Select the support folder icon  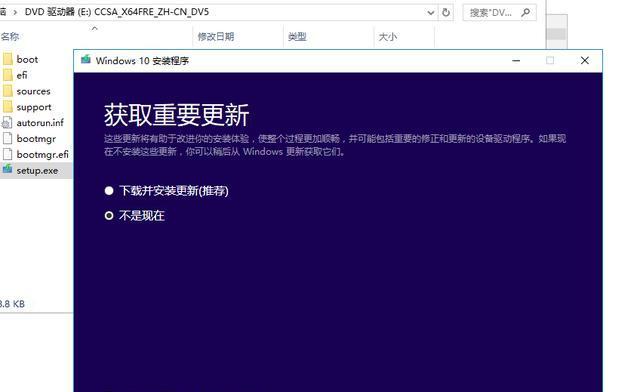point(8,107)
